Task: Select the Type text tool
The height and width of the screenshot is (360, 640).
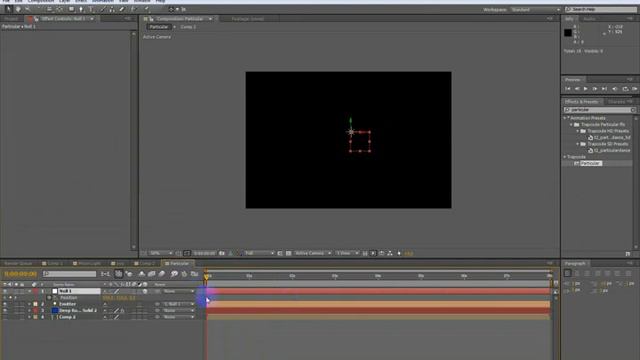Action: click(x=91, y=9)
